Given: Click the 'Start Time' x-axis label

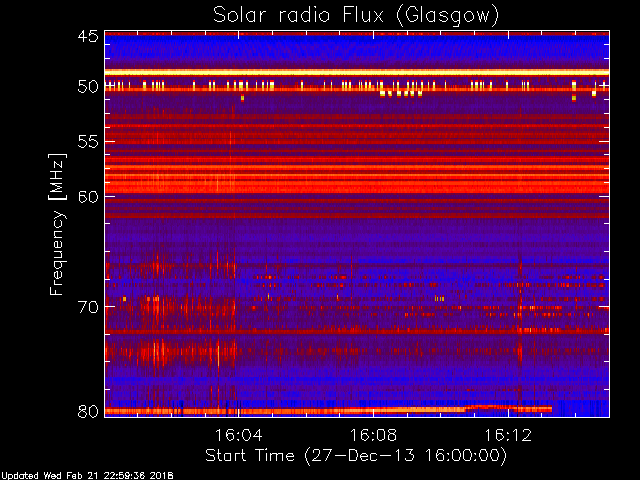Looking at the screenshot, I should 355,455.
